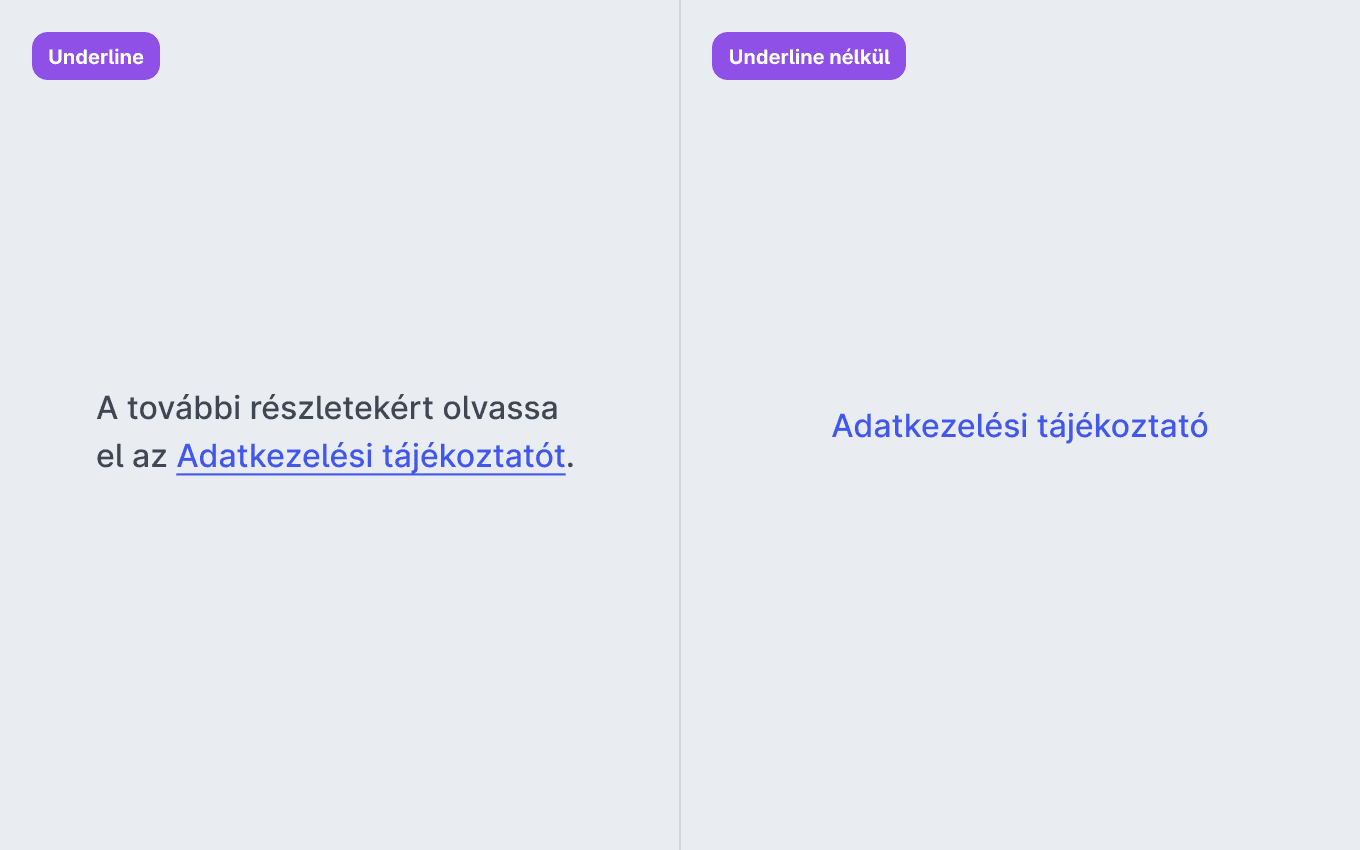This screenshot has width=1360, height=850.
Task: Click the vertical divider between panels
Action: (680, 425)
